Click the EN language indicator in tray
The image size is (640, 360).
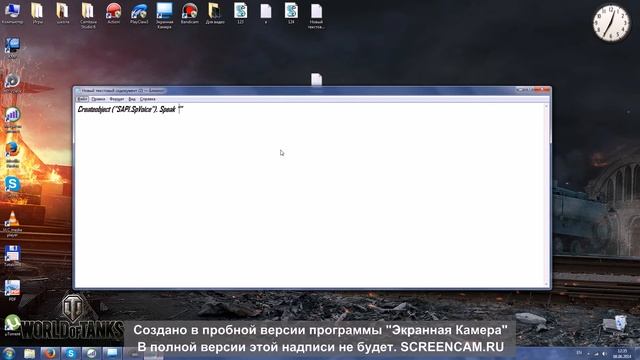coord(579,353)
